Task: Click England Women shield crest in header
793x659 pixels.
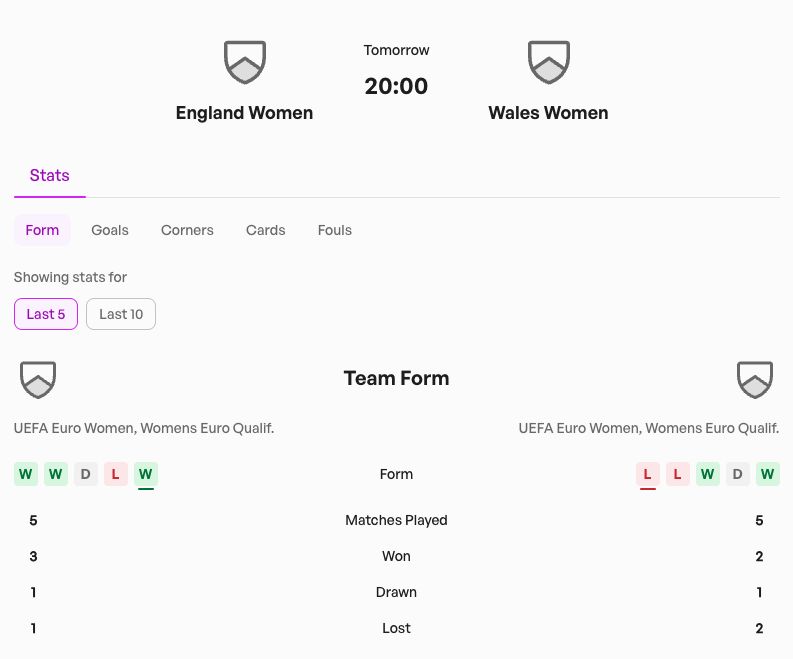Action: click(x=245, y=62)
